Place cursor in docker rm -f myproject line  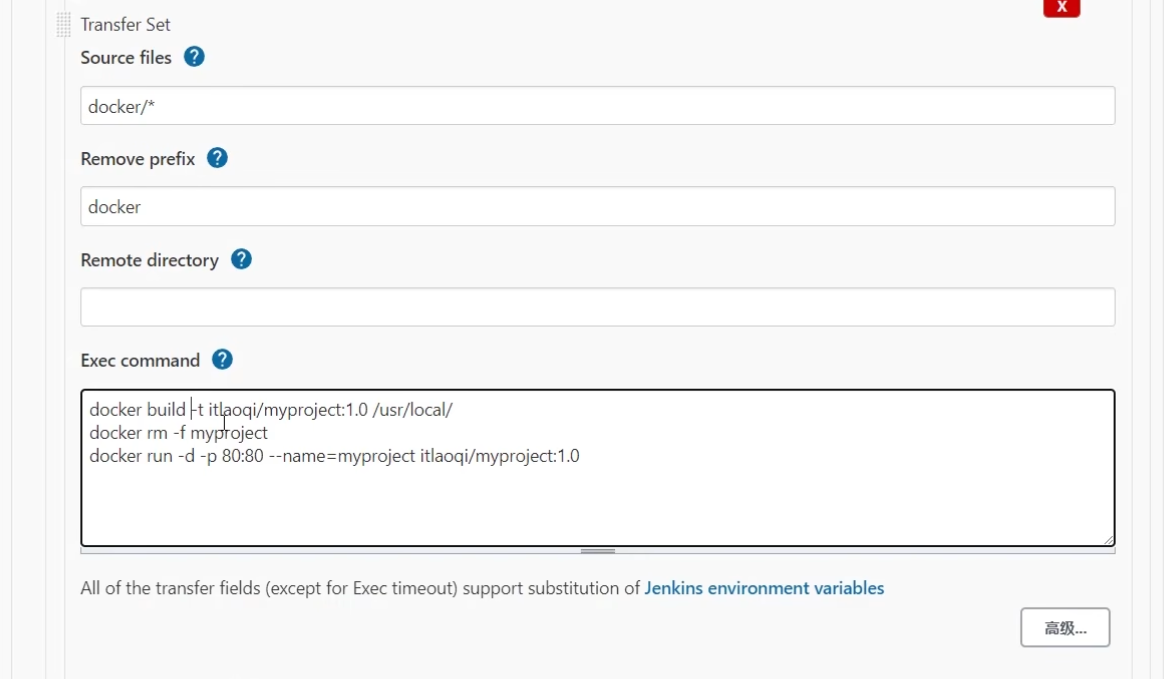coord(178,433)
